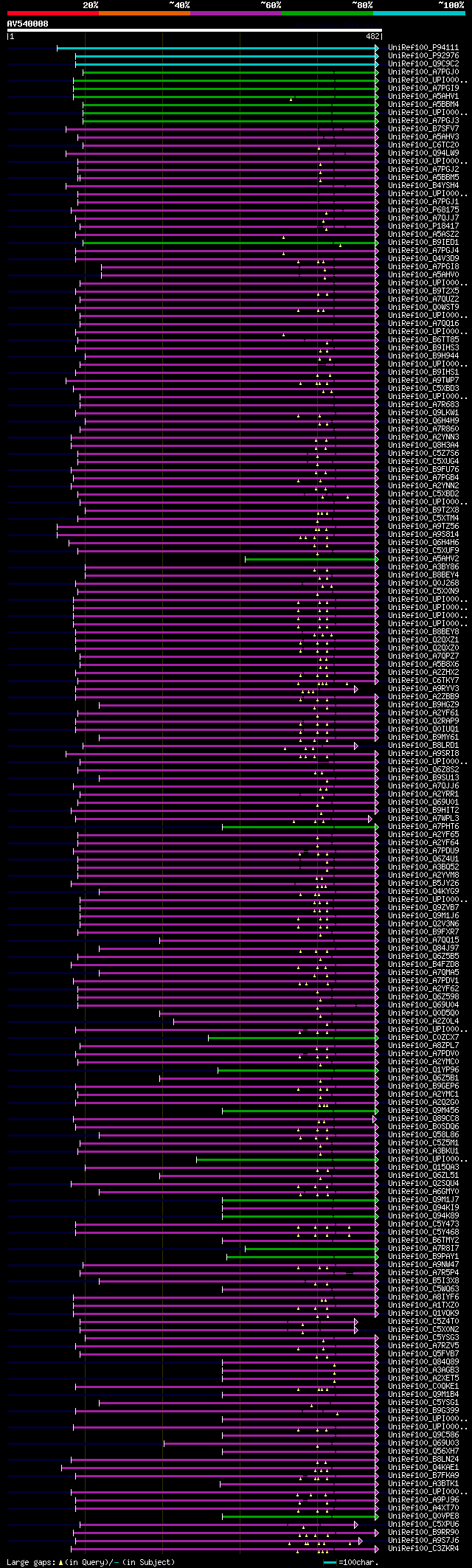Click the red ~20% identity legend segment
The image size is (472, 1568).
pyautogui.click(x=52, y=13)
